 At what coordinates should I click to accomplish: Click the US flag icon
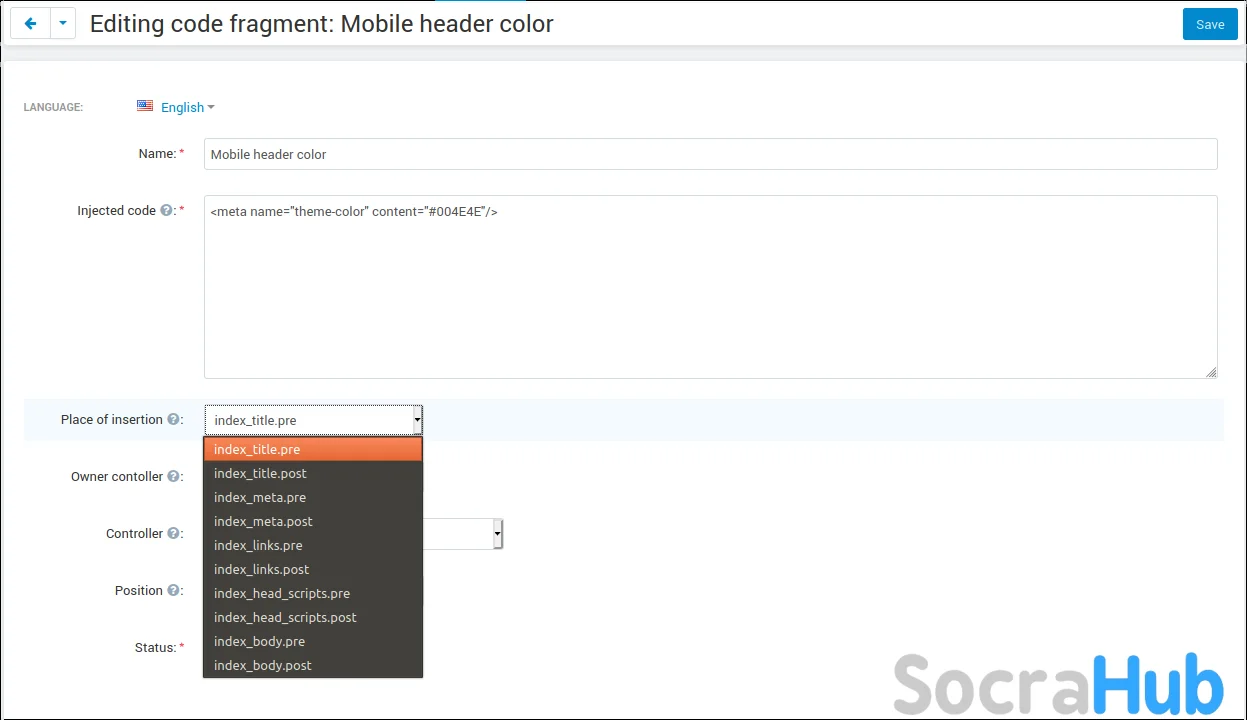145,106
